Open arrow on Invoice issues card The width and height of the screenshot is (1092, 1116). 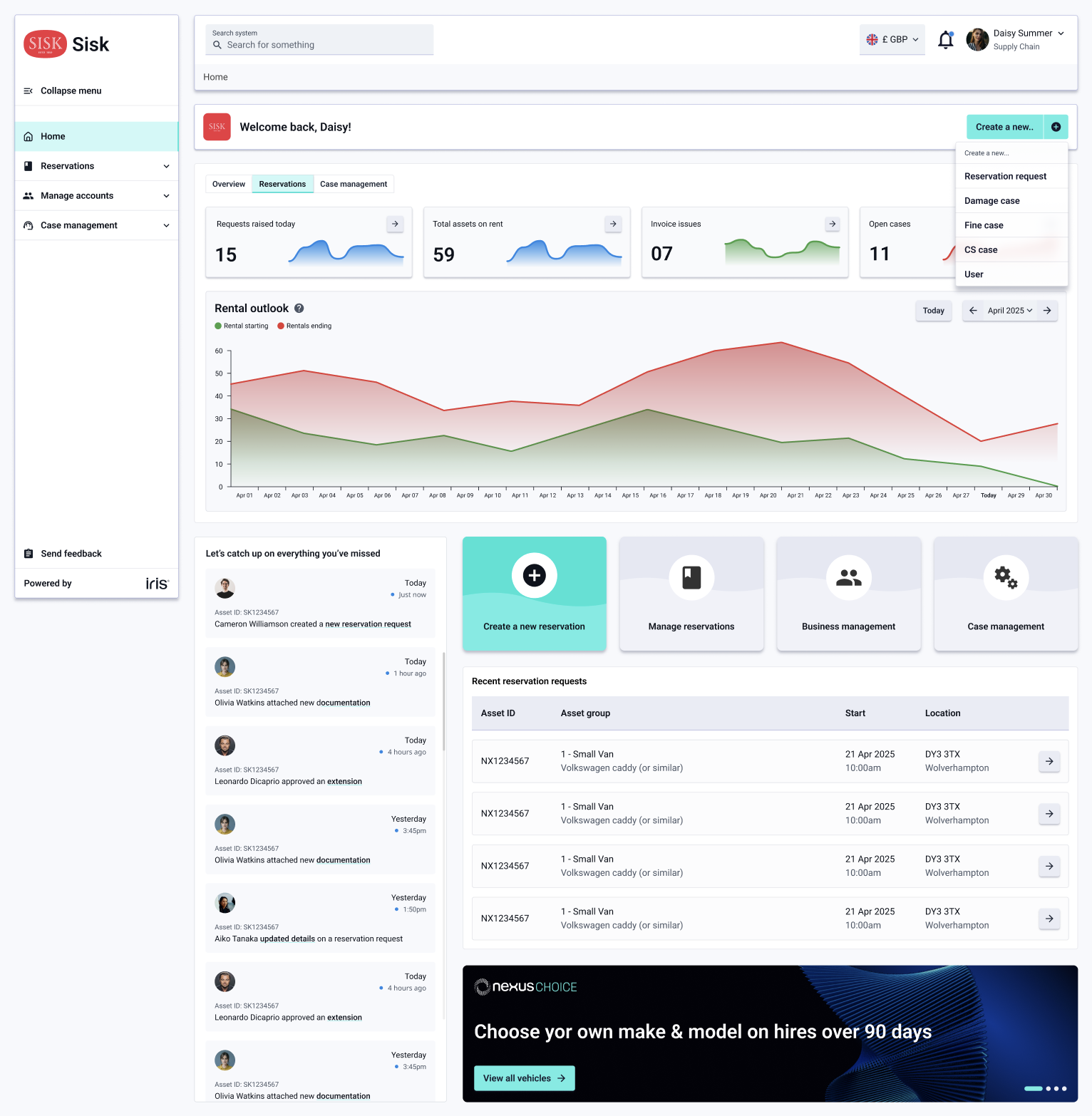pyautogui.click(x=832, y=224)
